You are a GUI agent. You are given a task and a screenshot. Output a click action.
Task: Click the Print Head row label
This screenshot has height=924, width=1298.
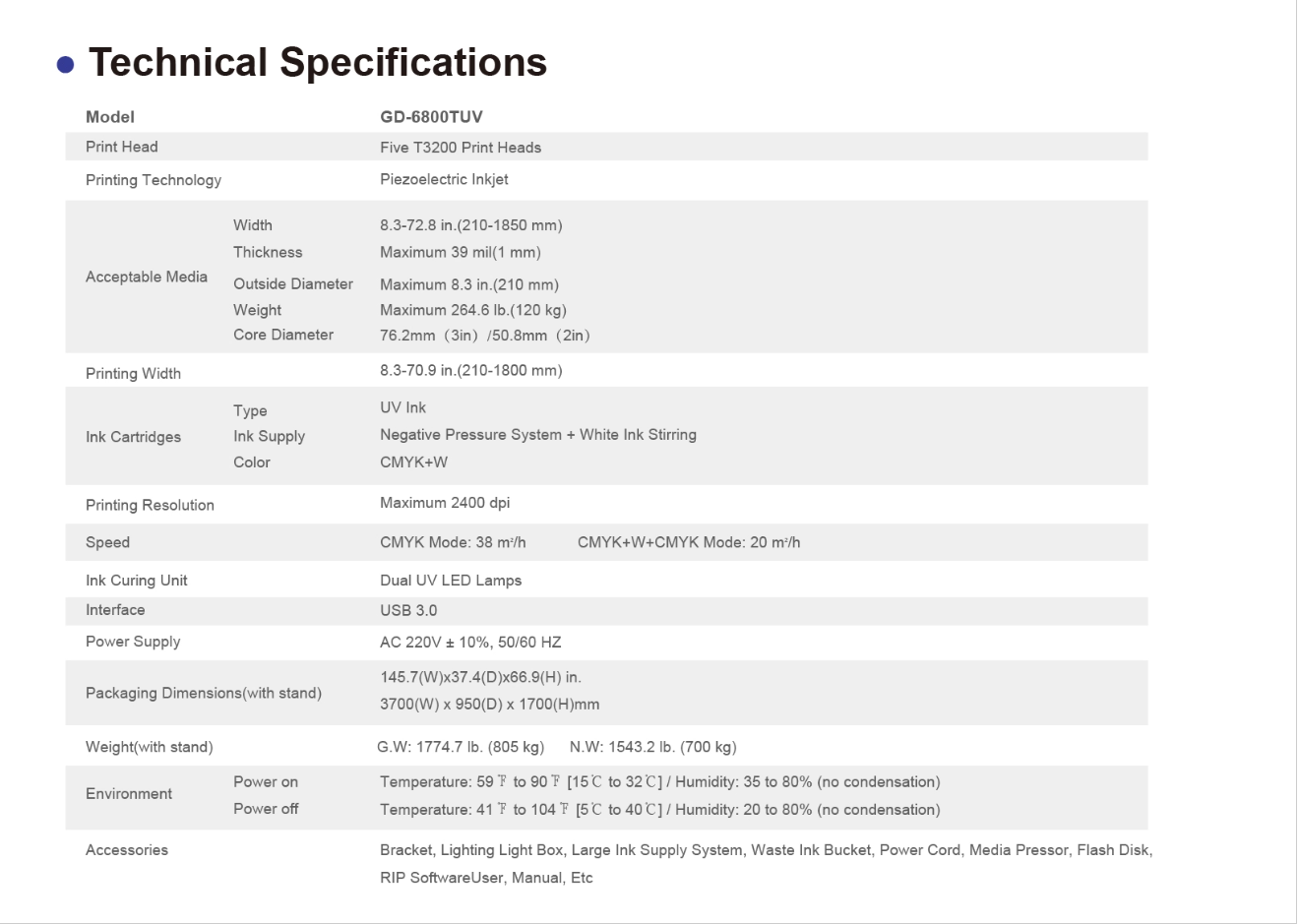click(121, 147)
